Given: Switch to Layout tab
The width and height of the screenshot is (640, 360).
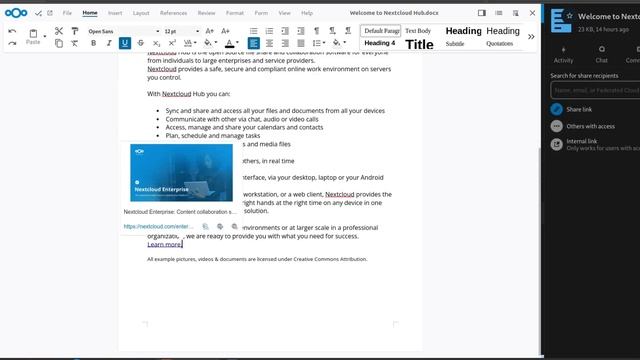Looking at the screenshot, I should pyautogui.click(x=141, y=13).
